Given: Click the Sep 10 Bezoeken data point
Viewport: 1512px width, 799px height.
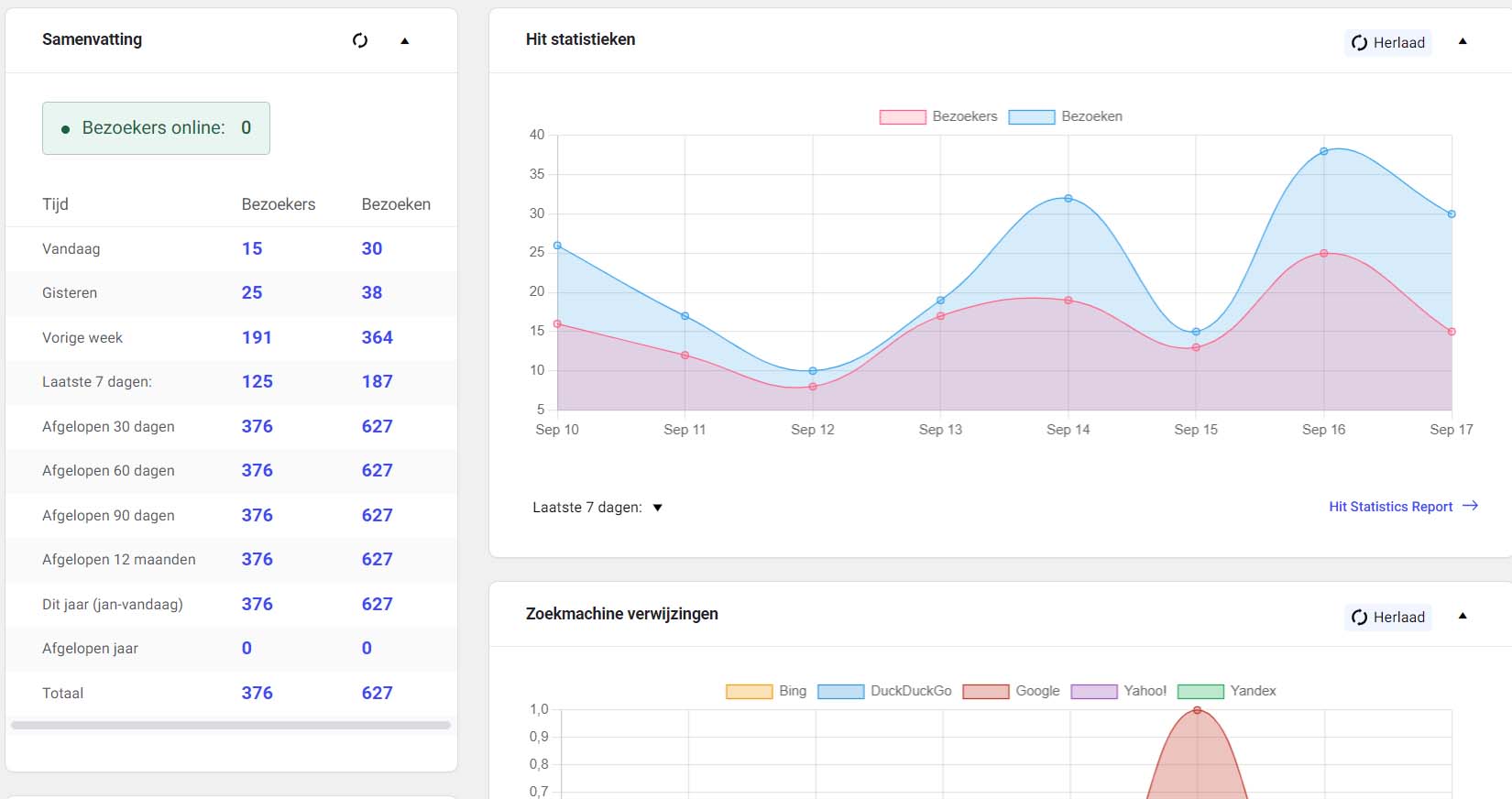Looking at the screenshot, I should point(557,246).
